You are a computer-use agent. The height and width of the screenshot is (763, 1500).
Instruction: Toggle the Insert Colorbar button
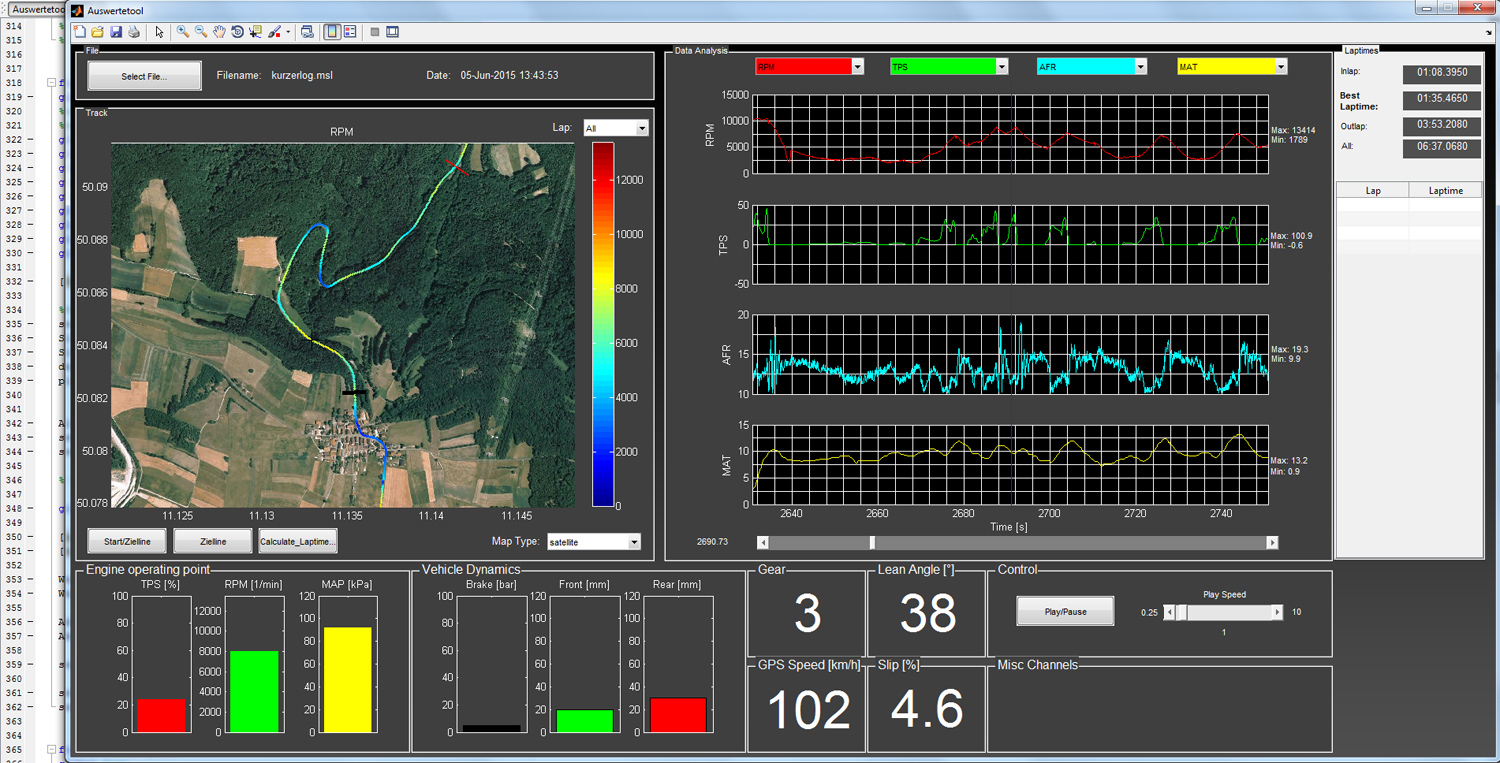(x=332, y=32)
